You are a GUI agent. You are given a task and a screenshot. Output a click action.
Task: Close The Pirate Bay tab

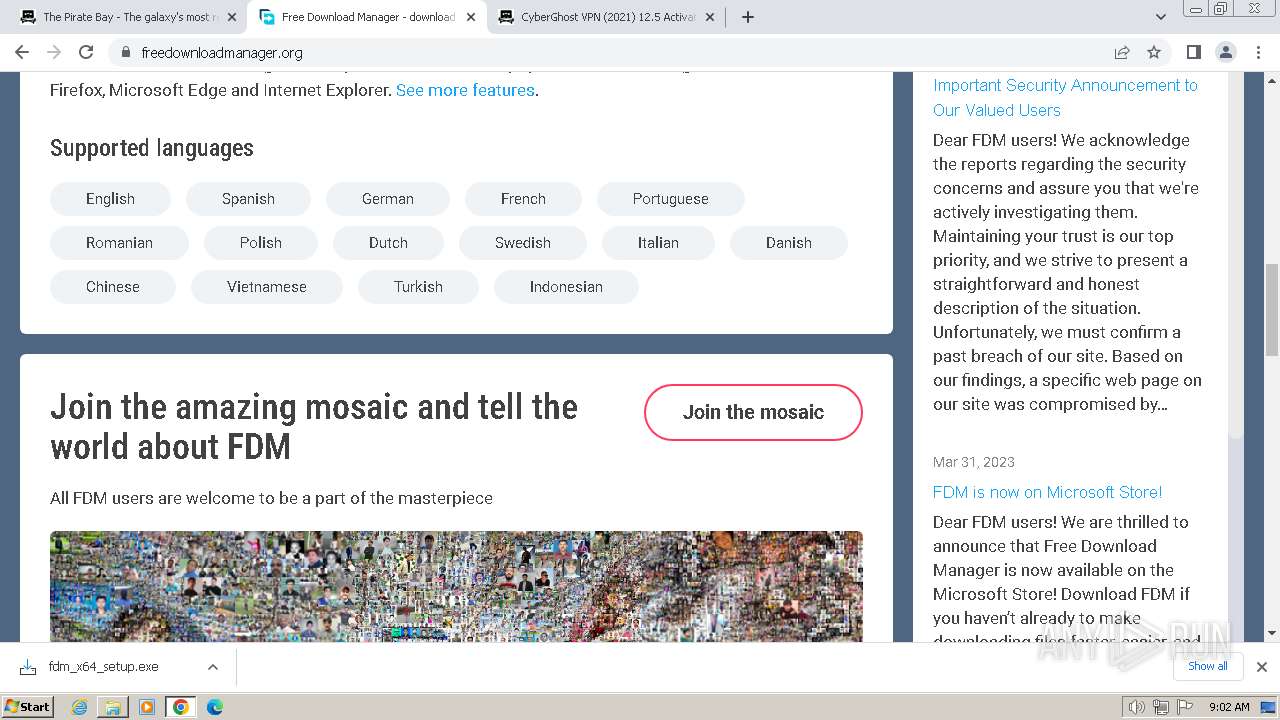point(232,17)
